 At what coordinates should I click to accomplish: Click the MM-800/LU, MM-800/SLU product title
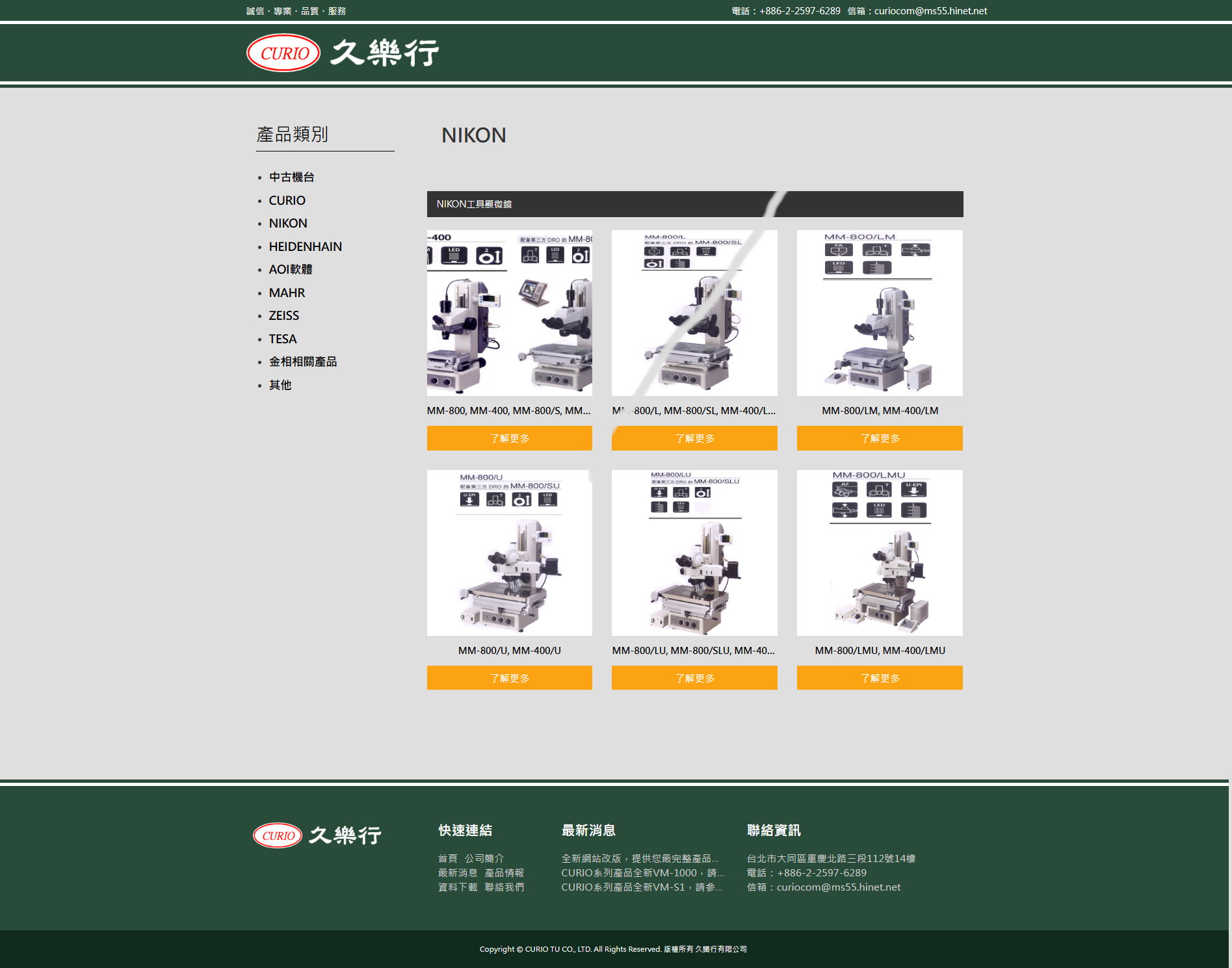pos(693,650)
